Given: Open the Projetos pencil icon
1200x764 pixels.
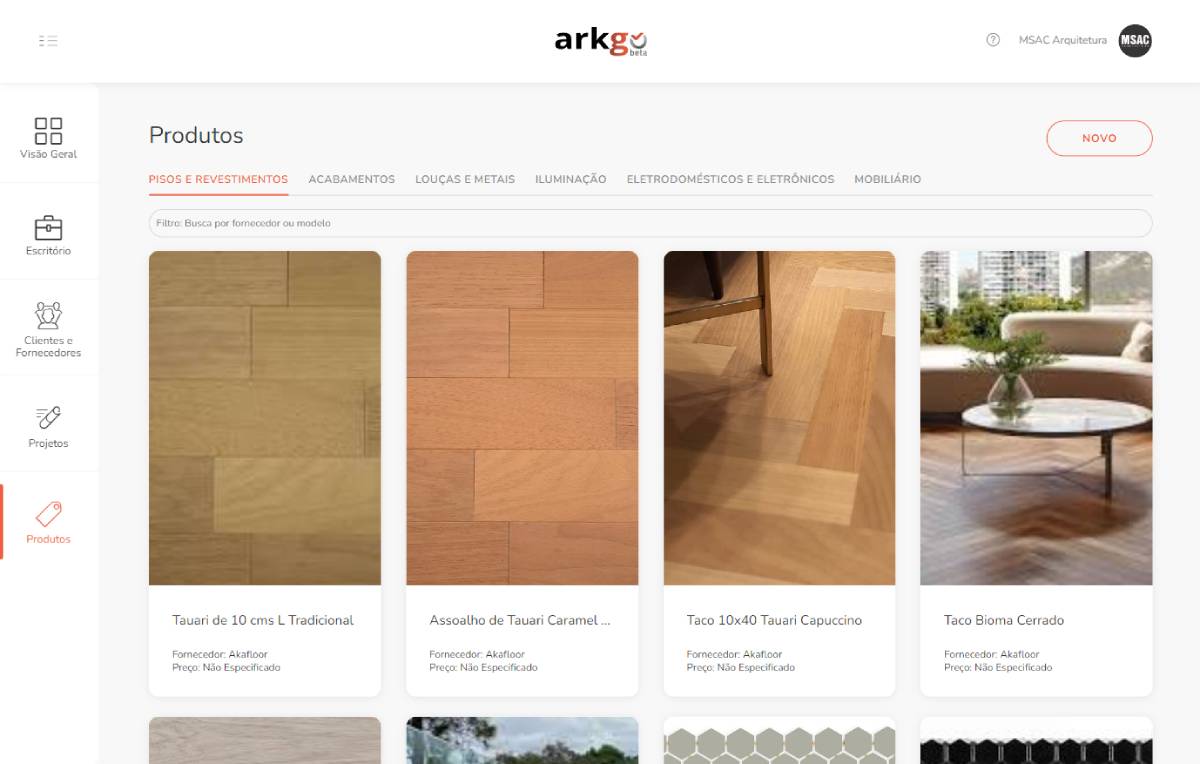Looking at the screenshot, I should tap(48, 418).
